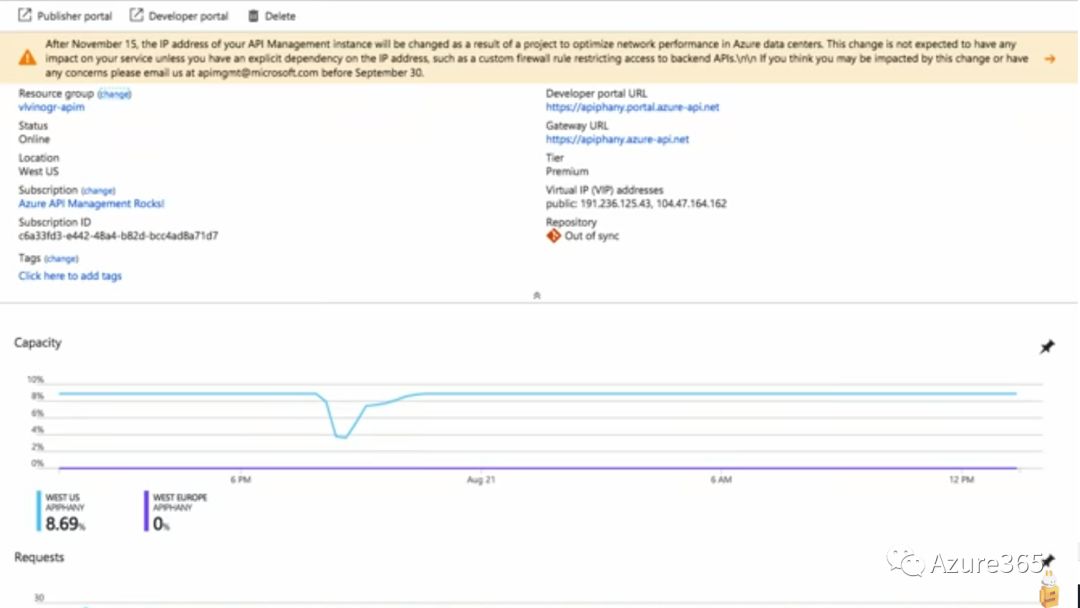Screen dimensions: 1080x608
Task: Open Azure API Management Rocks! subscription
Action: pos(91,204)
